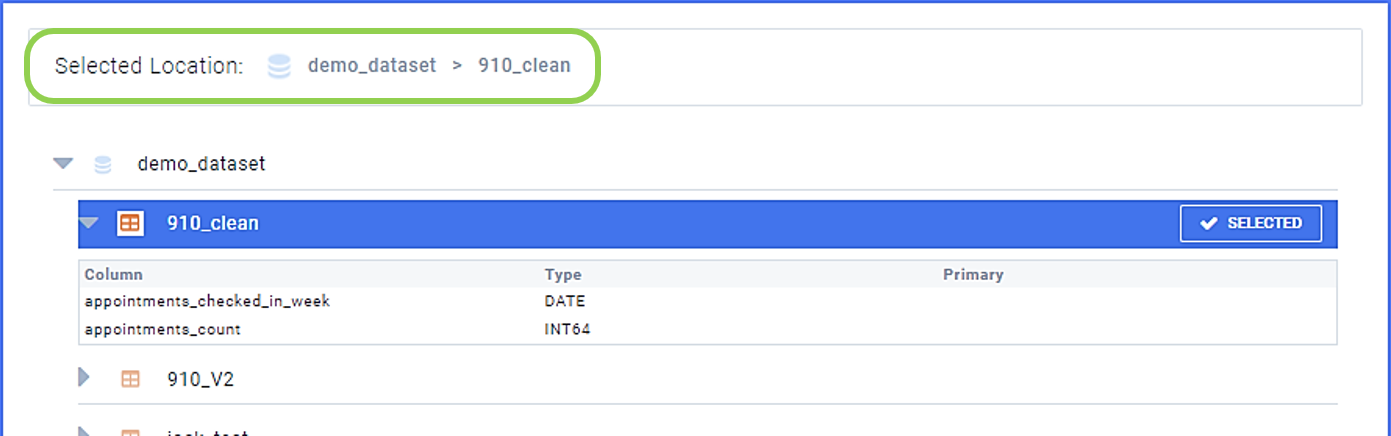Viewport: 1391px width, 436px height.
Task: Click the table icon next to 910_clean
Action: point(130,223)
